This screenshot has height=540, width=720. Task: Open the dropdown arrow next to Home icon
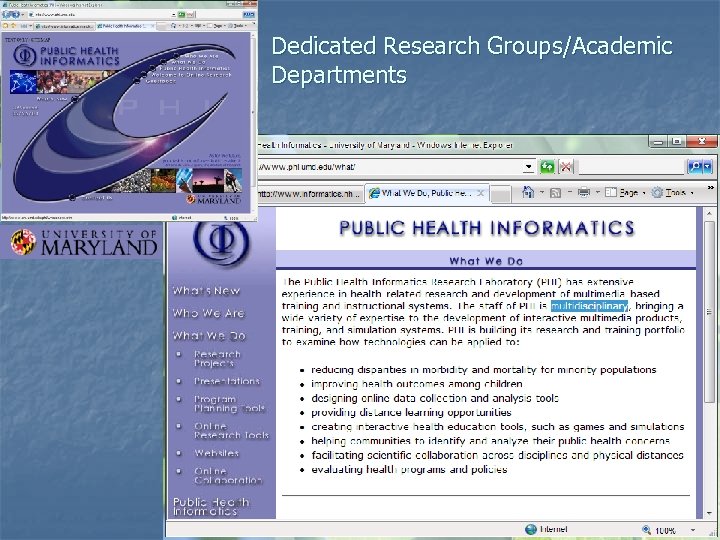point(541,192)
